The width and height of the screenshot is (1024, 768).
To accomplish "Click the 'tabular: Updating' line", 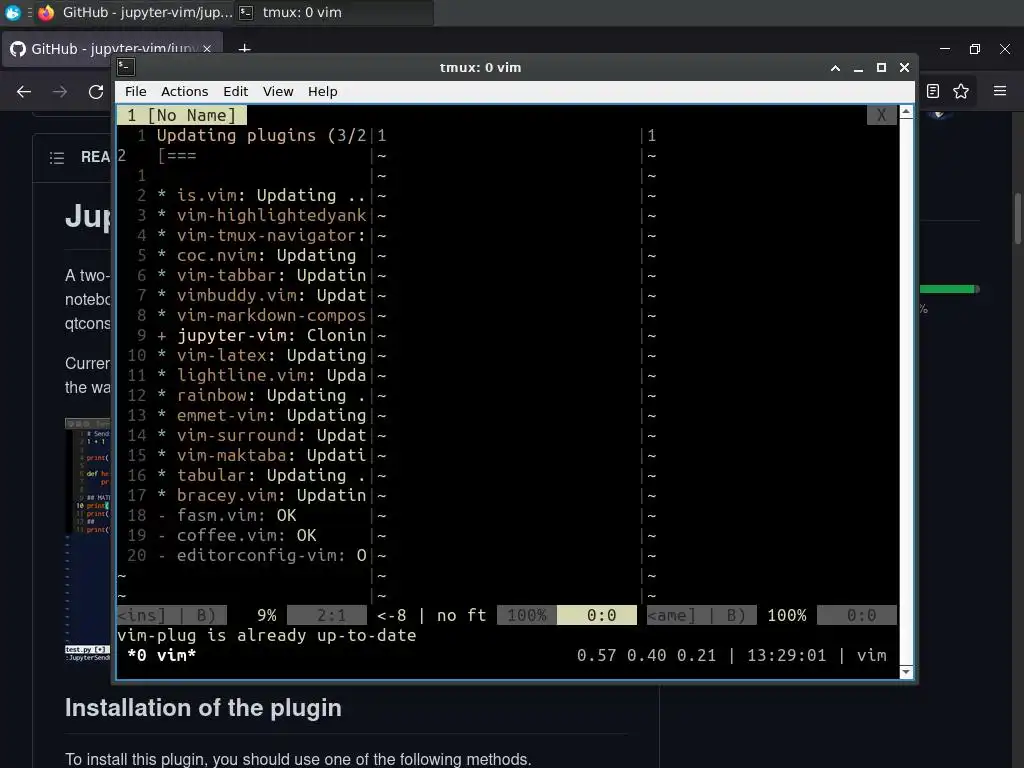I will 261,475.
